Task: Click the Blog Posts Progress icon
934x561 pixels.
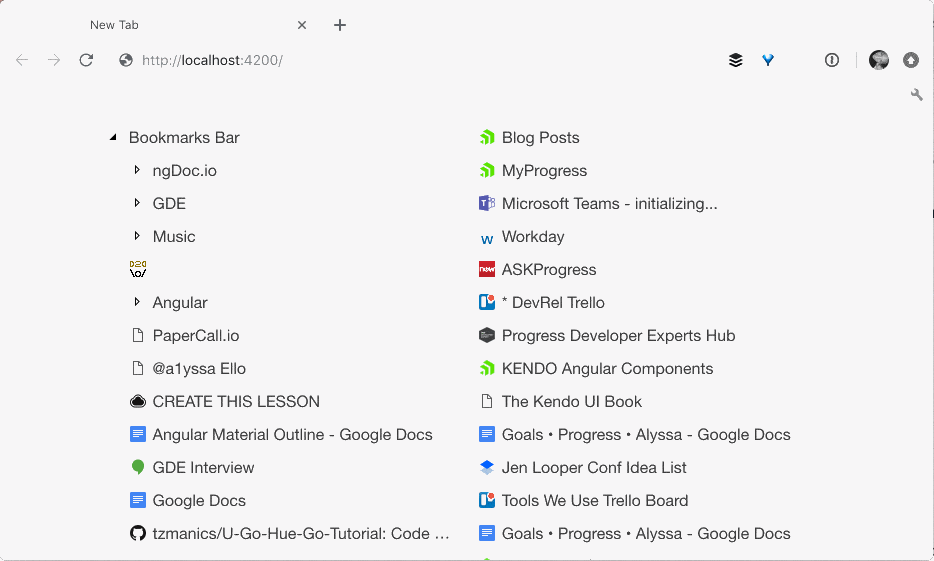Action: click(x=487, y=138)
